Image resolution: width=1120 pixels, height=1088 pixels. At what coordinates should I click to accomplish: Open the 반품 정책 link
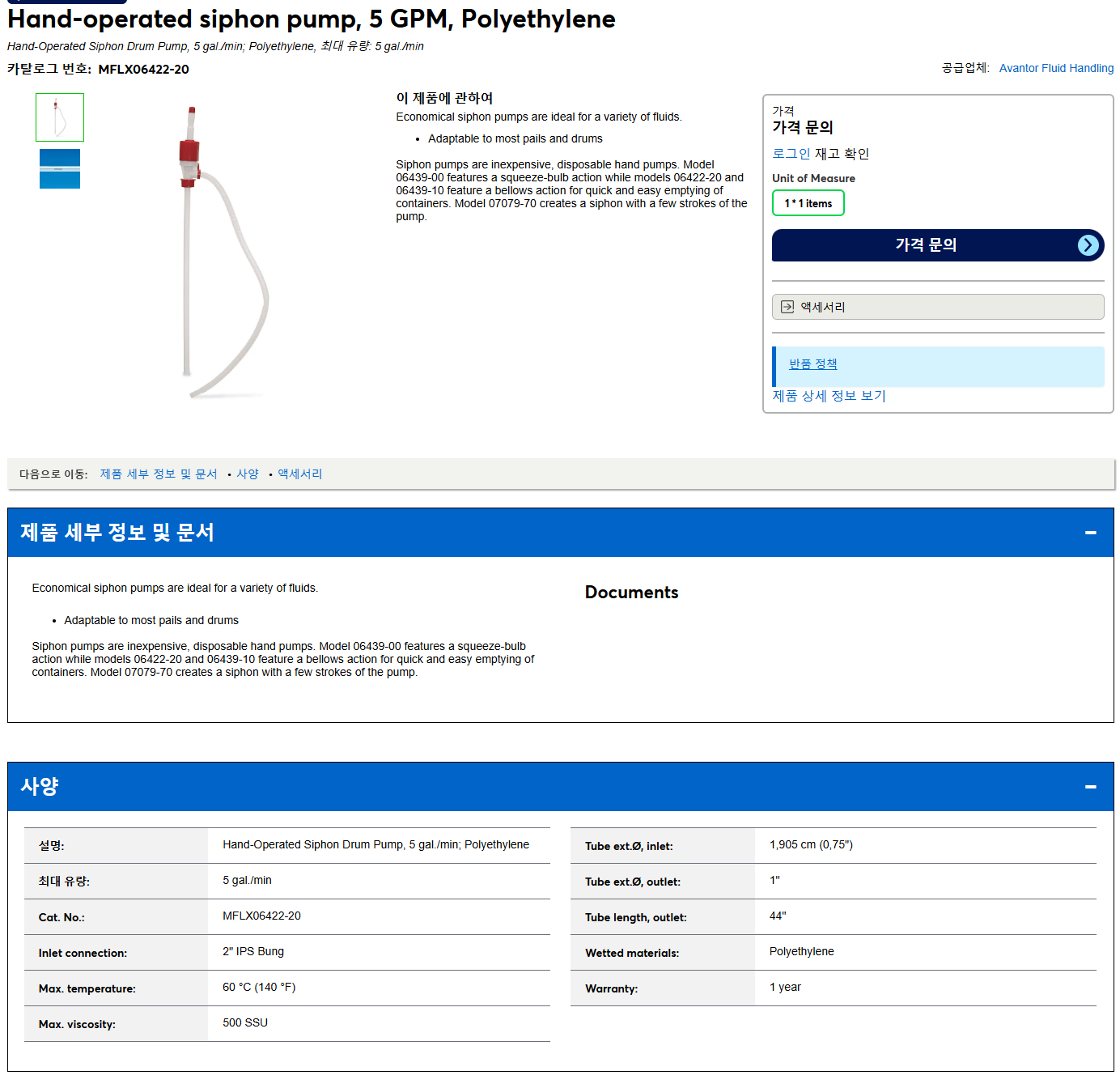813,364
